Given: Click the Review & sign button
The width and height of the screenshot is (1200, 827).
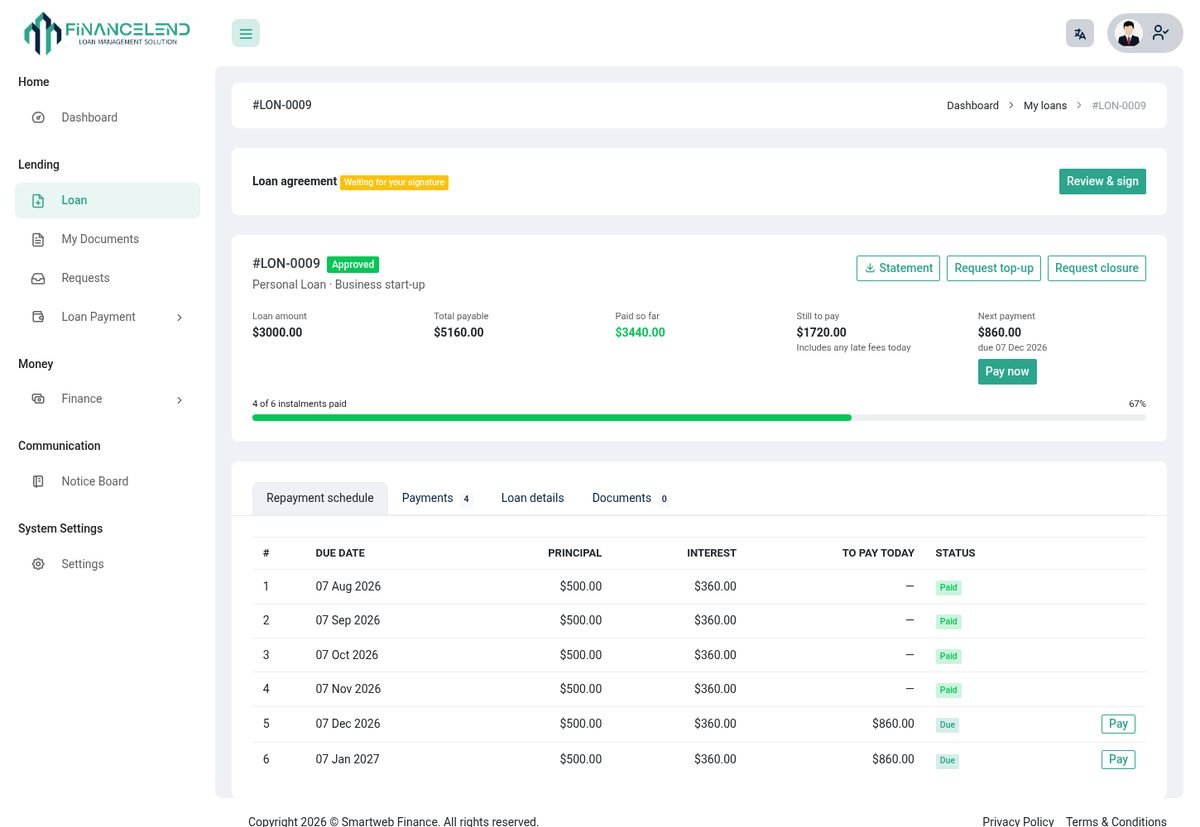Looking at the screenshot, I should point(1102,181).
